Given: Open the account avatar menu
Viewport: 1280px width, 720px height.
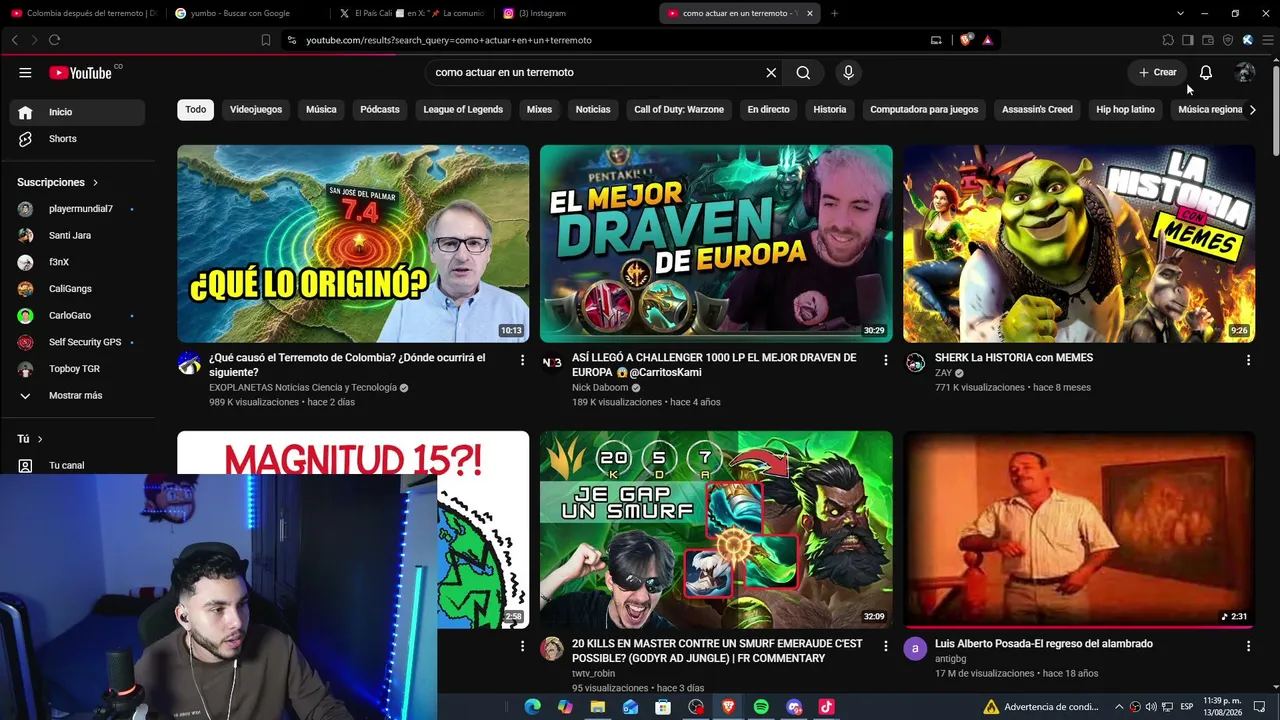Looking at the screenshot, I should (x=1245, y=72).
